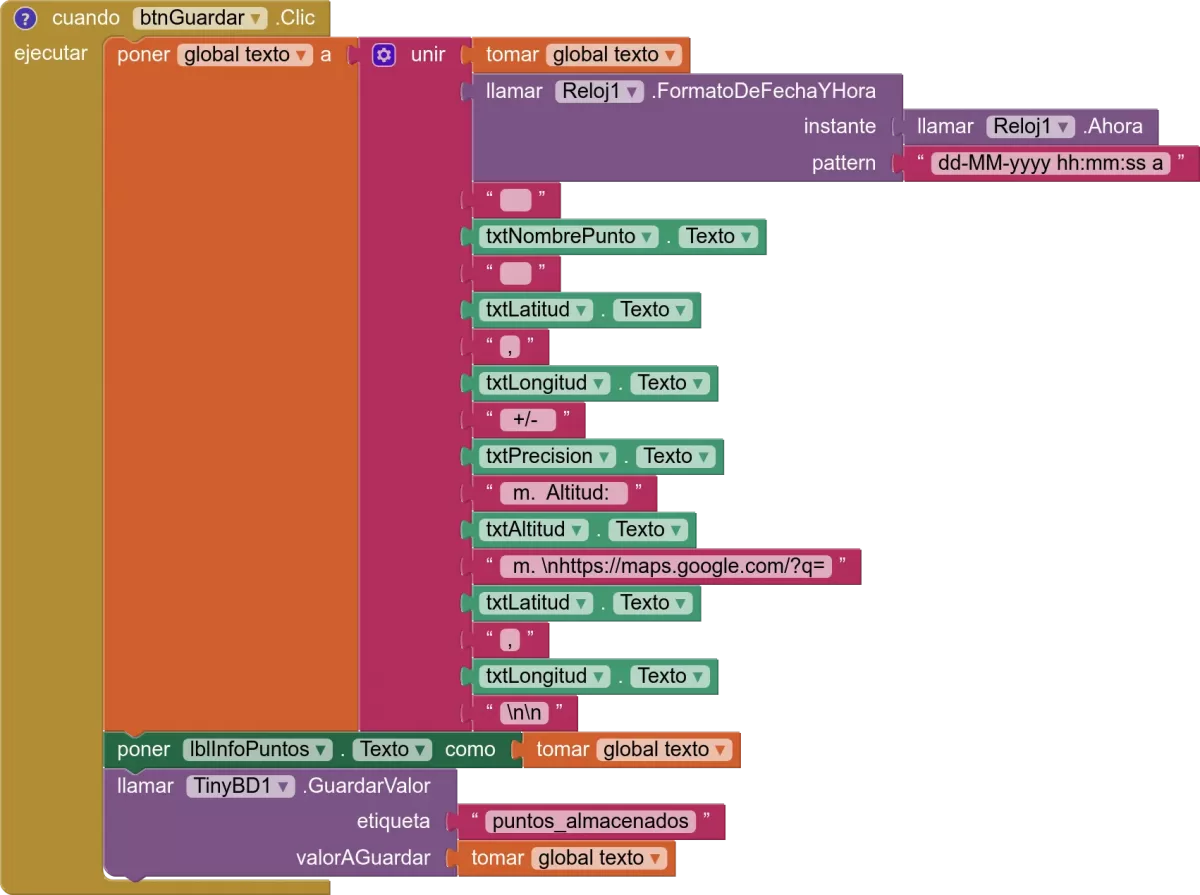Open the gear mutator on unir block

384,55
